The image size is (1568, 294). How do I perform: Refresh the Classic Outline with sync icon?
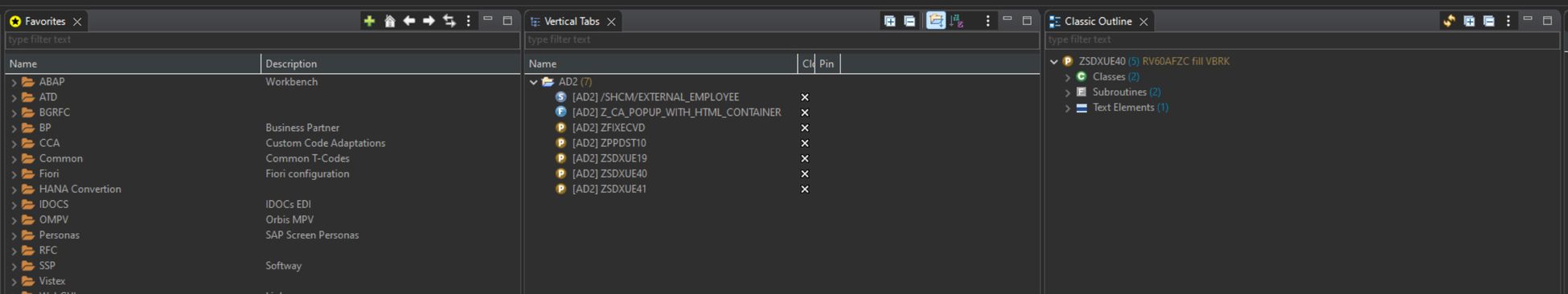click(1449, 21)
